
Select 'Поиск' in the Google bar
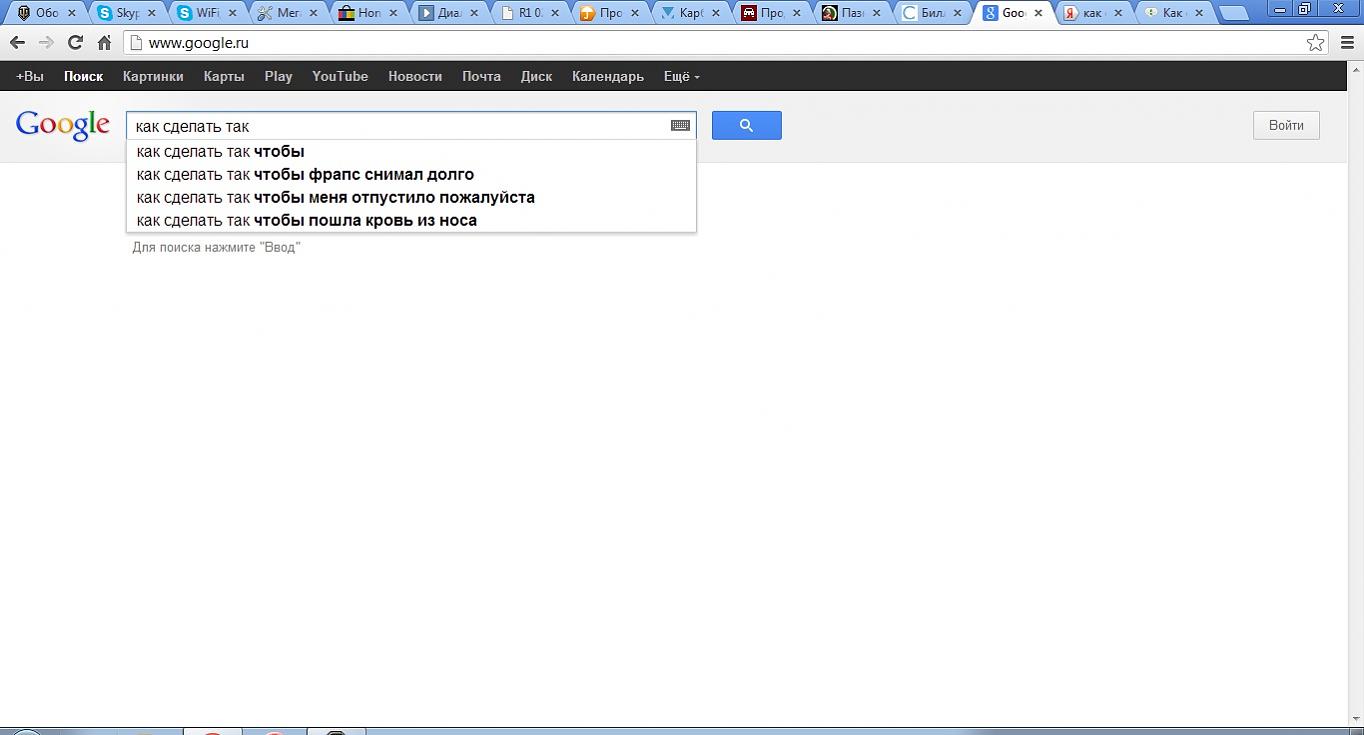pos(84,76)
